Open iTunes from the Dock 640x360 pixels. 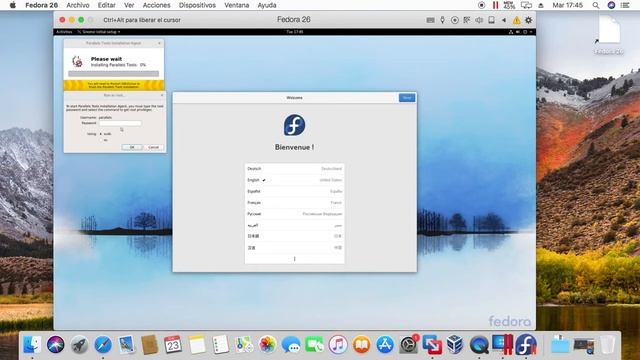(x=338, y=345)
